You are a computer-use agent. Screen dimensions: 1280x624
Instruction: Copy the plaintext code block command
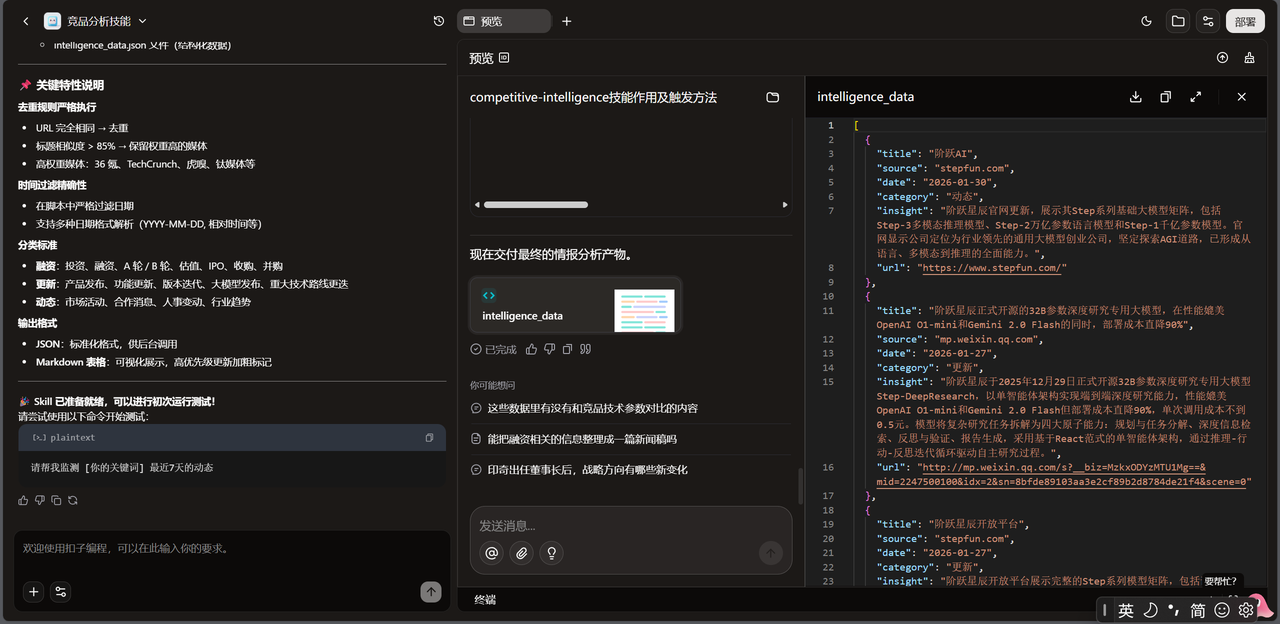click(429, 438)
